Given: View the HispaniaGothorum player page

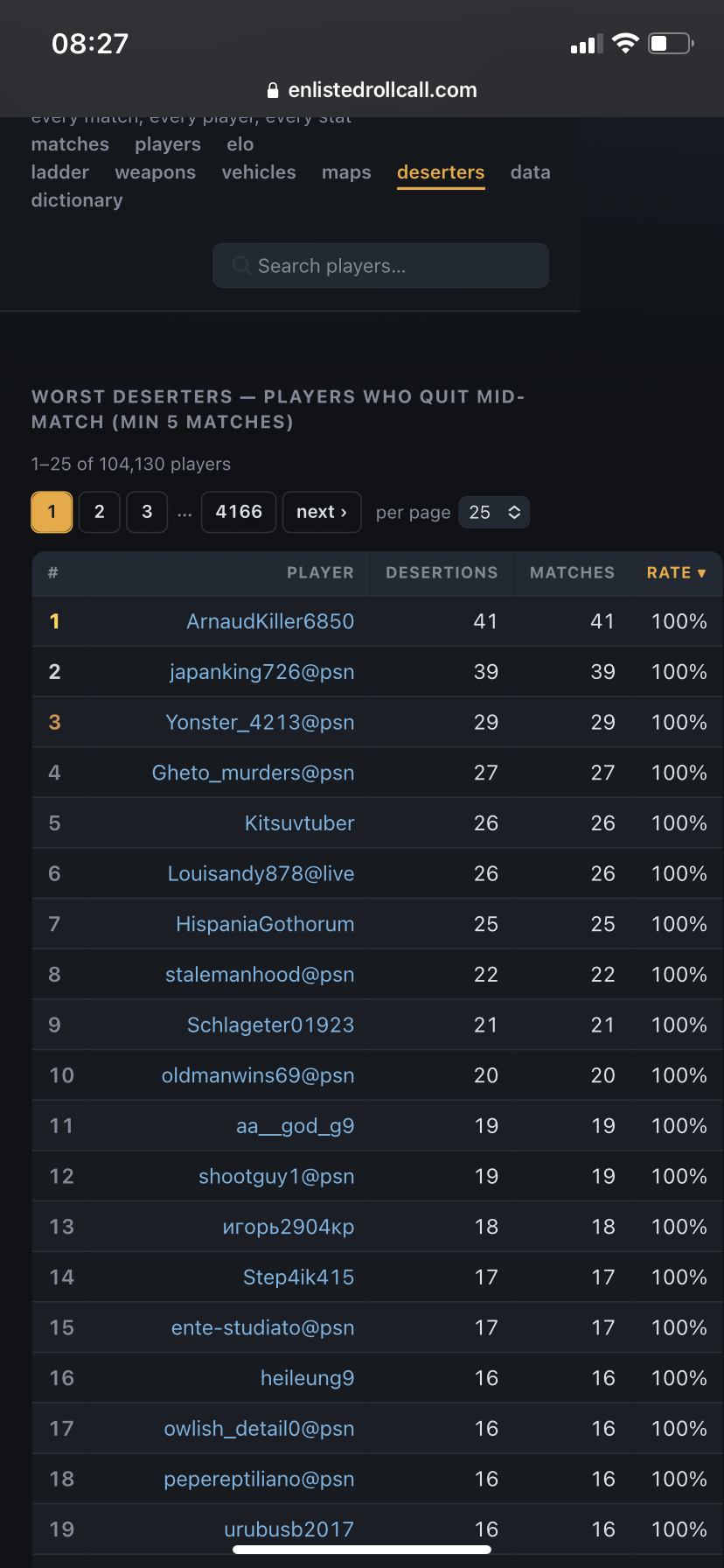Looking at the screenshot, I should 265,924.
